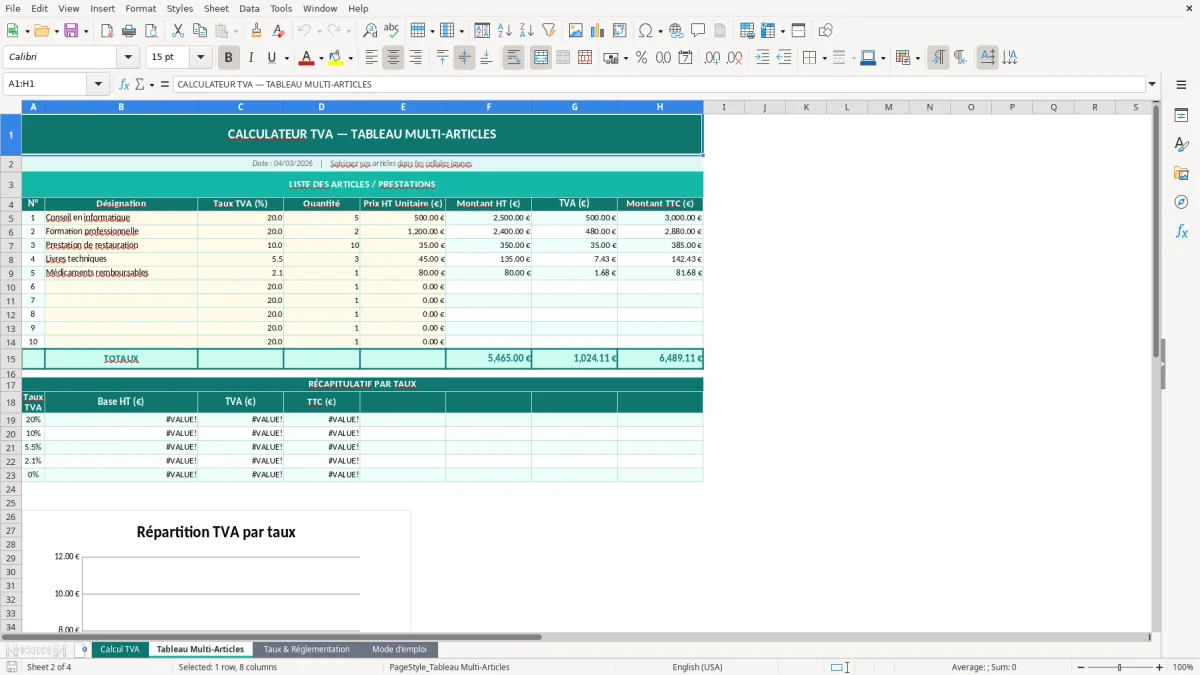1200x675 pixels.
Task: Open Print Preview from toolbar
Action: coord(150,31)
